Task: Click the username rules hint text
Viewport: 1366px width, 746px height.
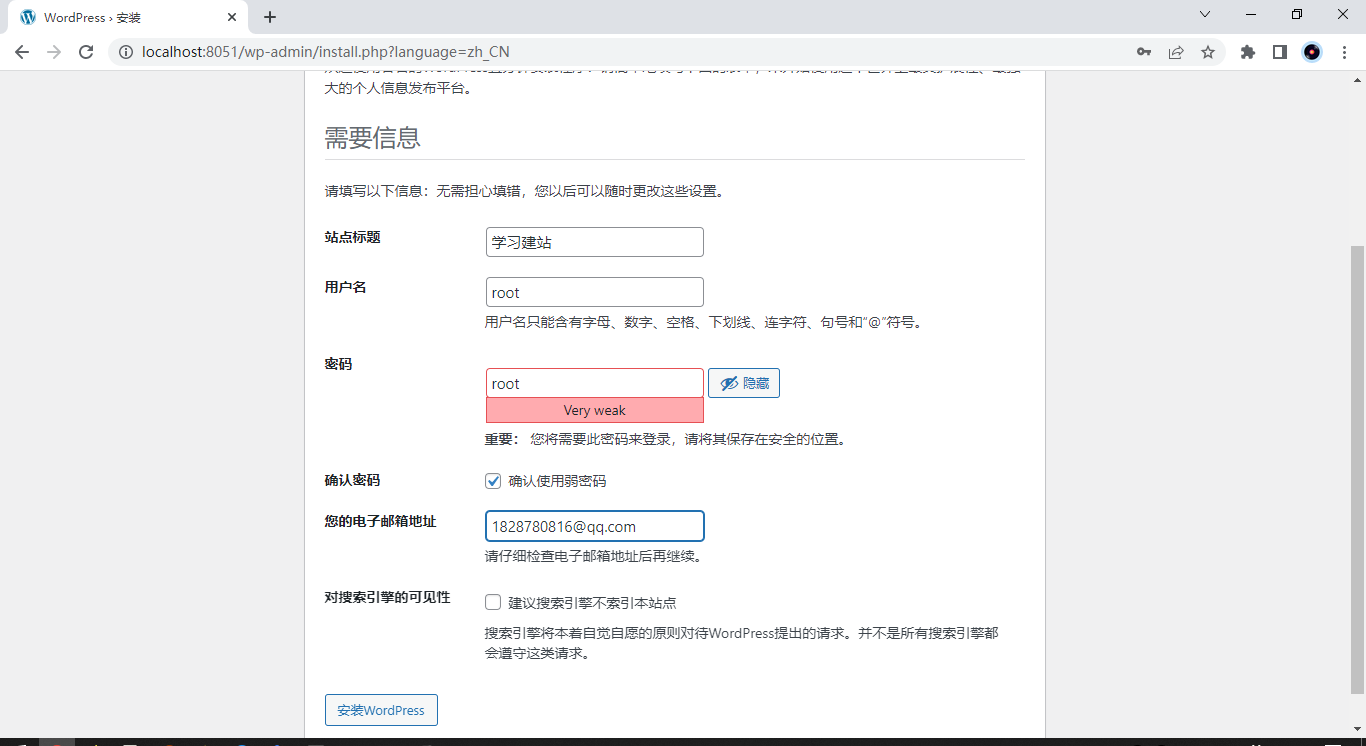Action: (704, 322)
